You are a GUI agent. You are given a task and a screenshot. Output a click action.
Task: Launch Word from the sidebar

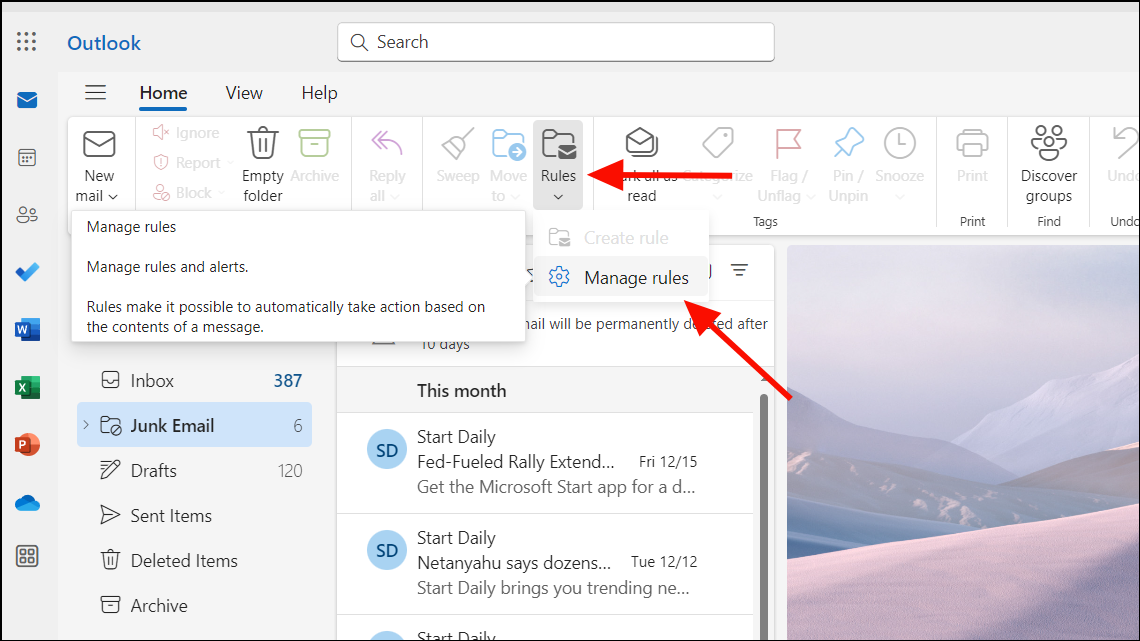click(27, 329)
